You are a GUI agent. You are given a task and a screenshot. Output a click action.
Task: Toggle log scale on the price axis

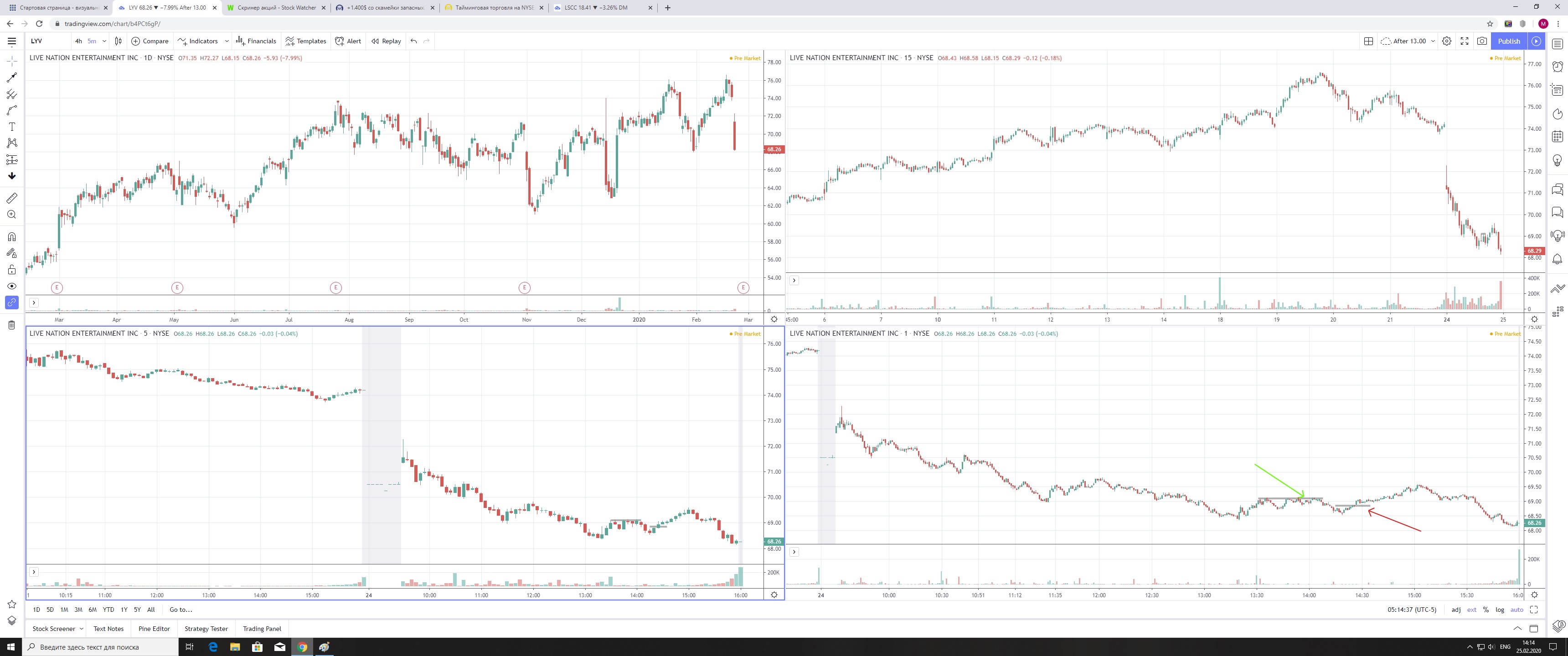pyautogui.click(x=1500, y=610)
